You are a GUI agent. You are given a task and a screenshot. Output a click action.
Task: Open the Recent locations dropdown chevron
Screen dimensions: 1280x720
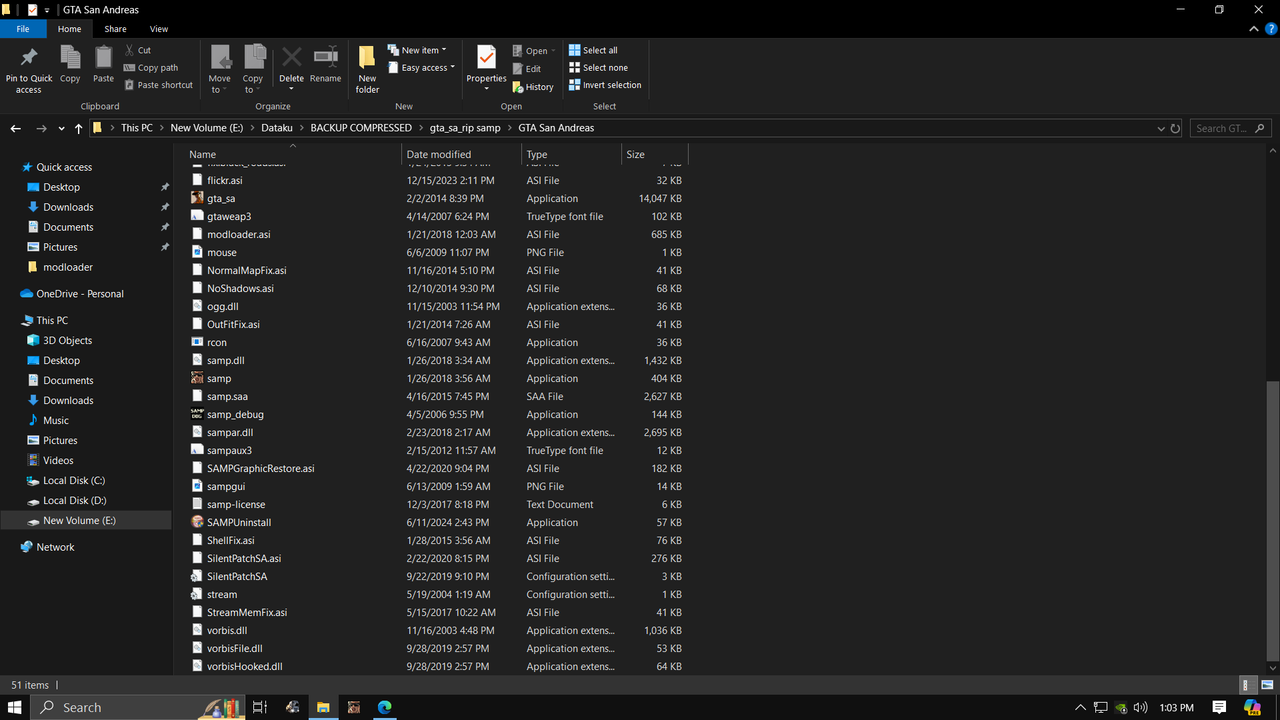(x=60, y=129)
